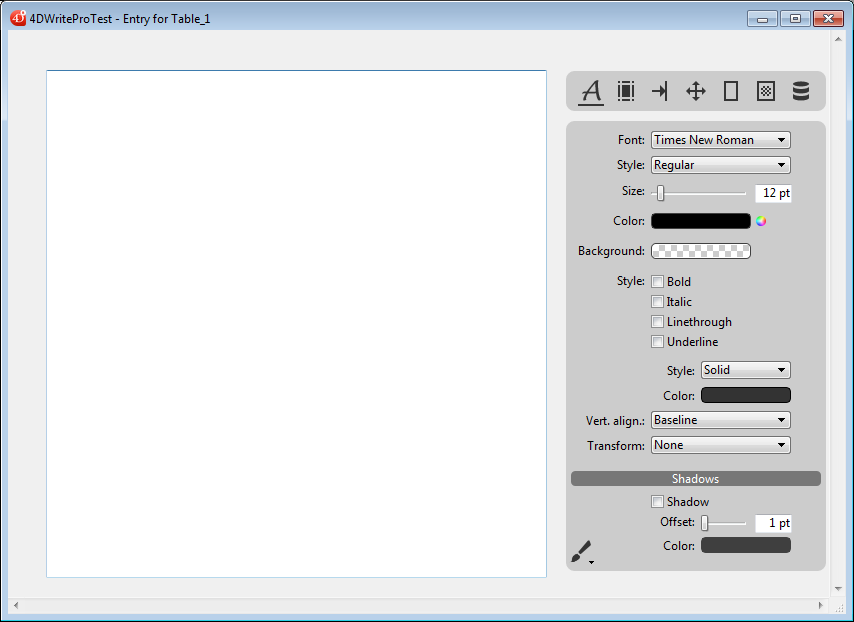
Task: Turn on the Shadow checkbox
Action: pos(658,502)
